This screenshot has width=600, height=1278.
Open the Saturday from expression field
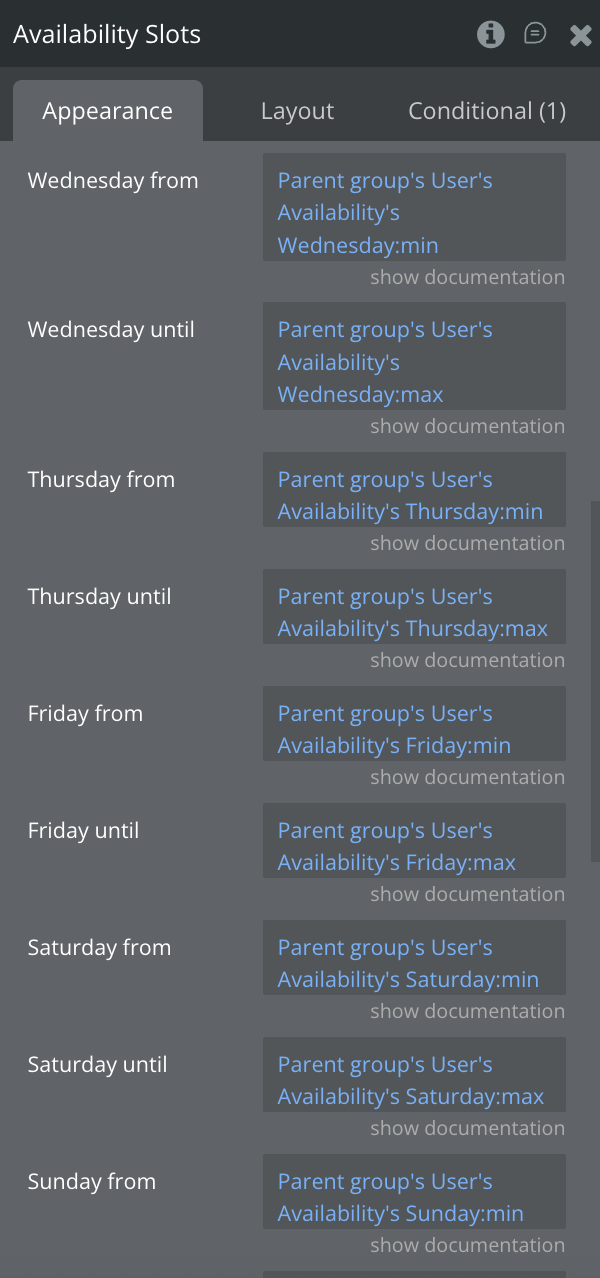pyautogui.click(x=414, y=963)
